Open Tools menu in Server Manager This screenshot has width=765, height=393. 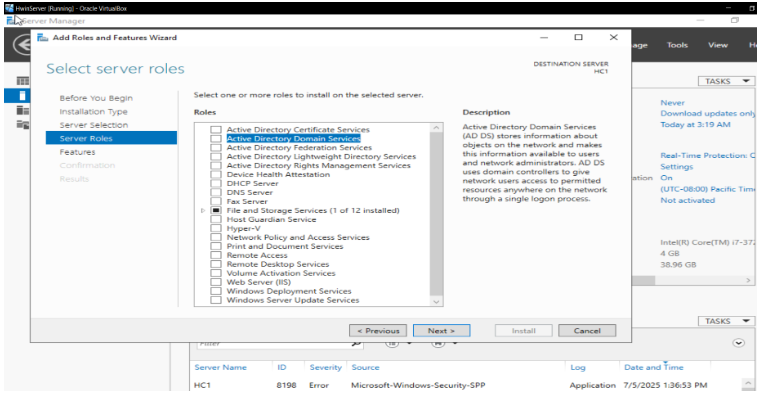(677, 45)
